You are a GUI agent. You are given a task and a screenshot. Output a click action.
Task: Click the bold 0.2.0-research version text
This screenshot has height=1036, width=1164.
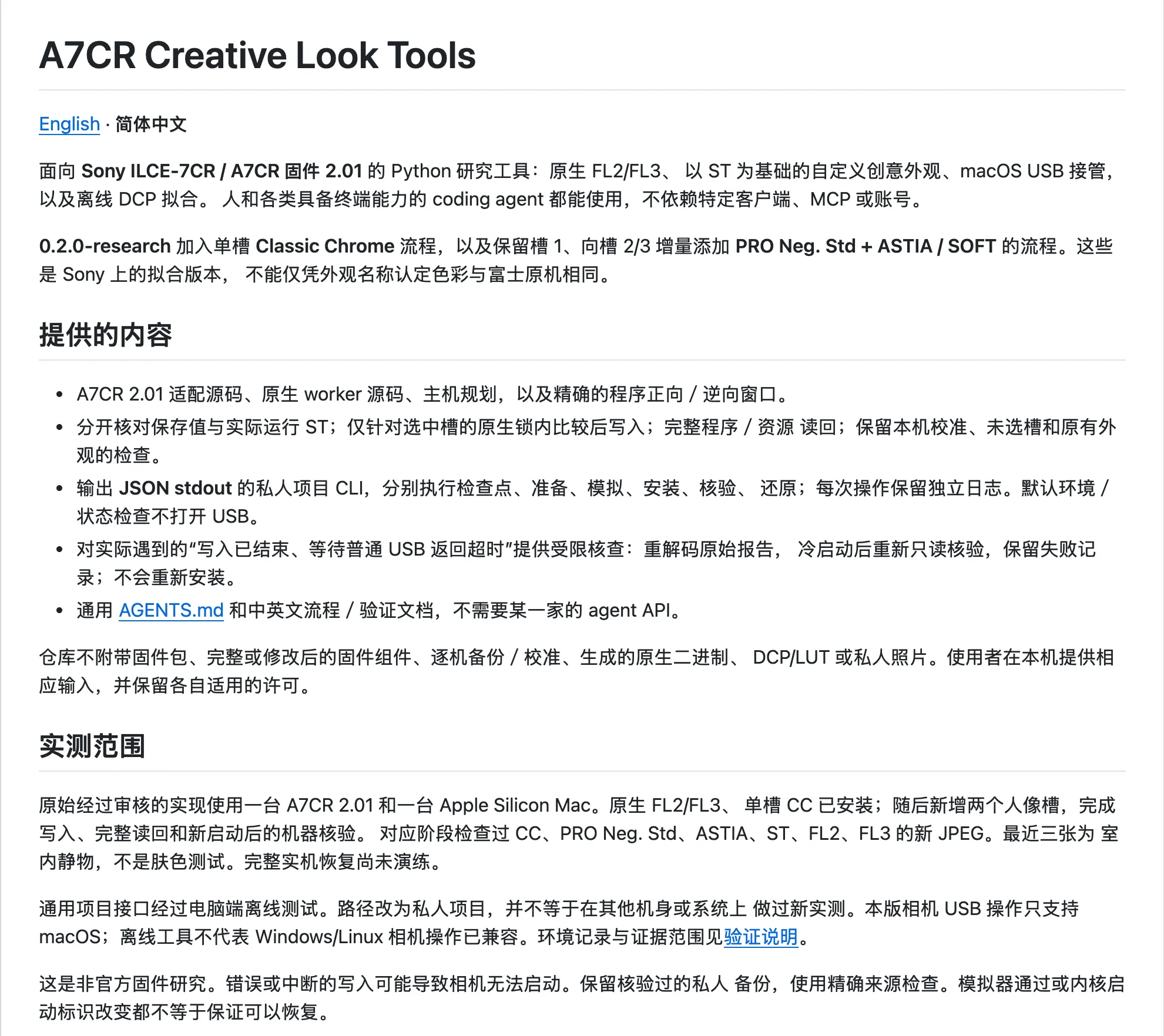point(105,246)
